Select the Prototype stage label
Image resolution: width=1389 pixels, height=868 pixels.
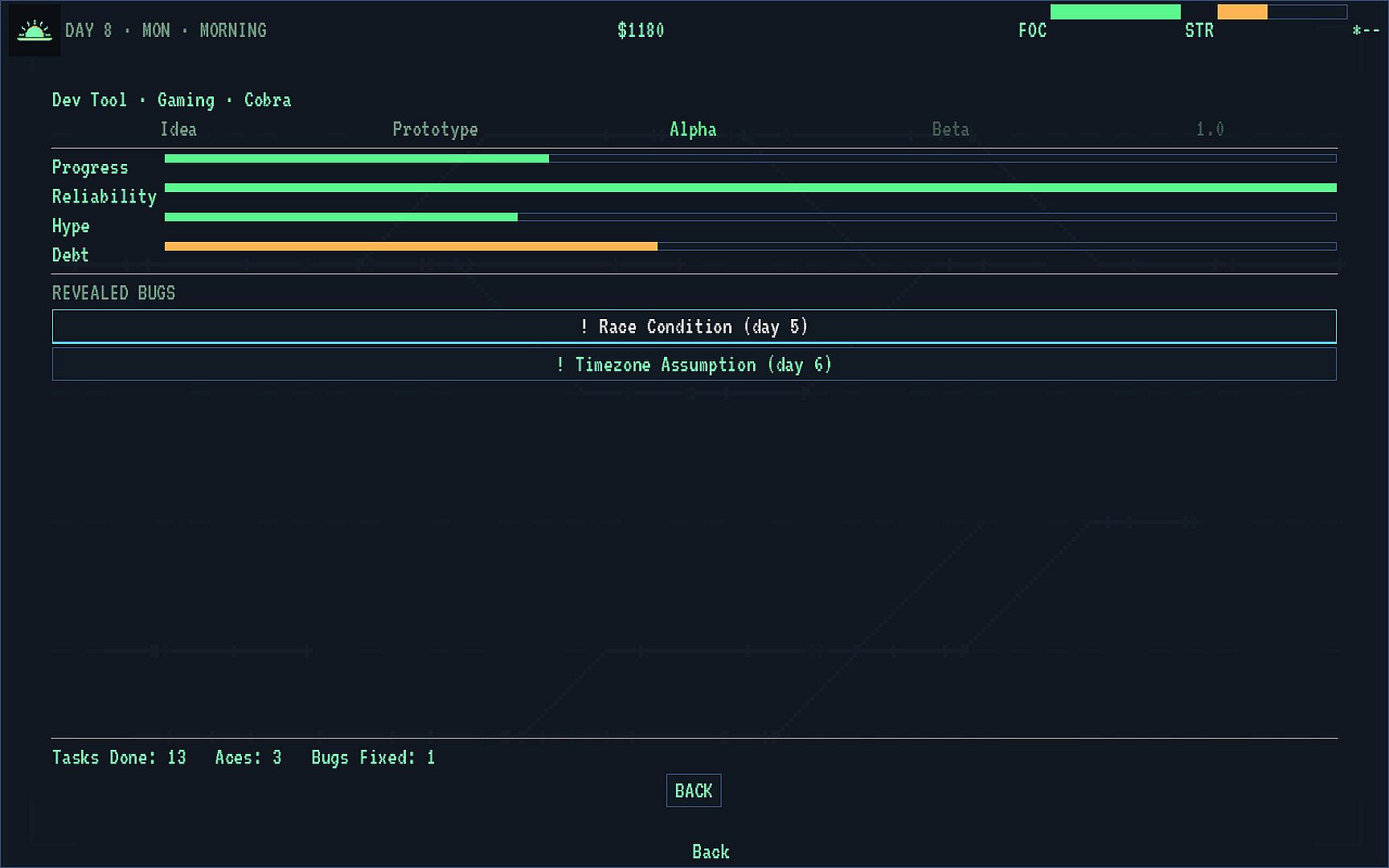(x=435, y=129)
